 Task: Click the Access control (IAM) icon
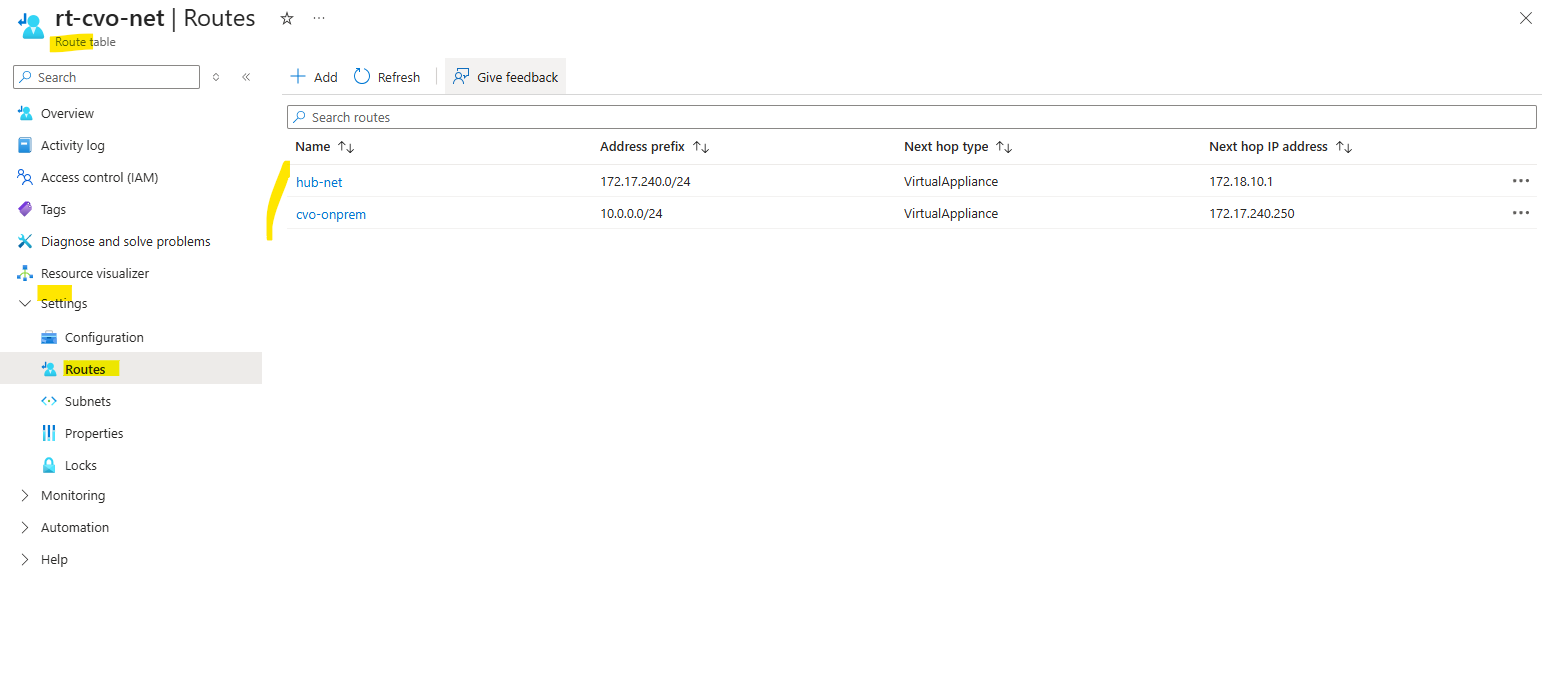tap(25, 177)
